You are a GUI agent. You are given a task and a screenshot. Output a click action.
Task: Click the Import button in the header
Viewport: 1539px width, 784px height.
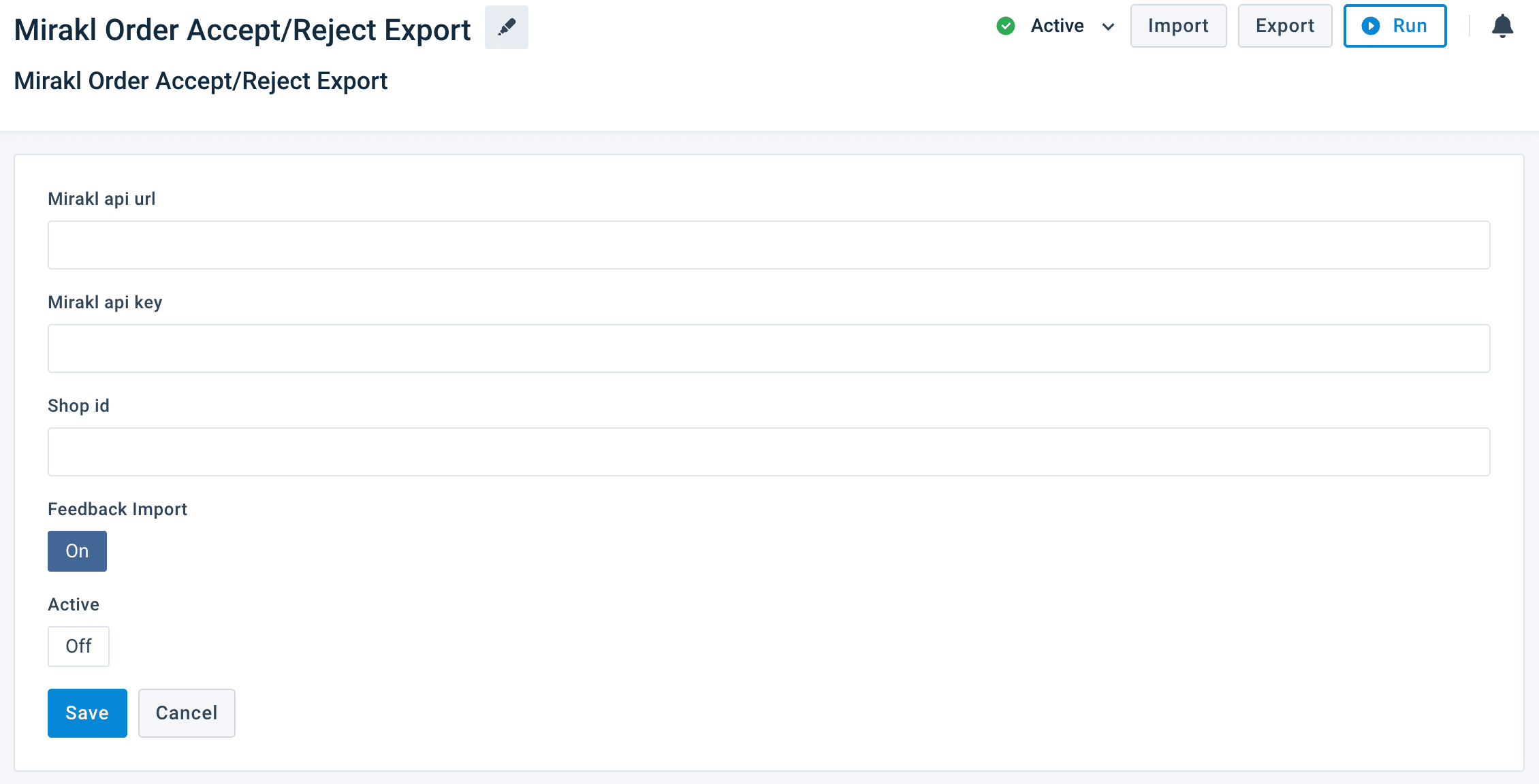coord(1178,27)
